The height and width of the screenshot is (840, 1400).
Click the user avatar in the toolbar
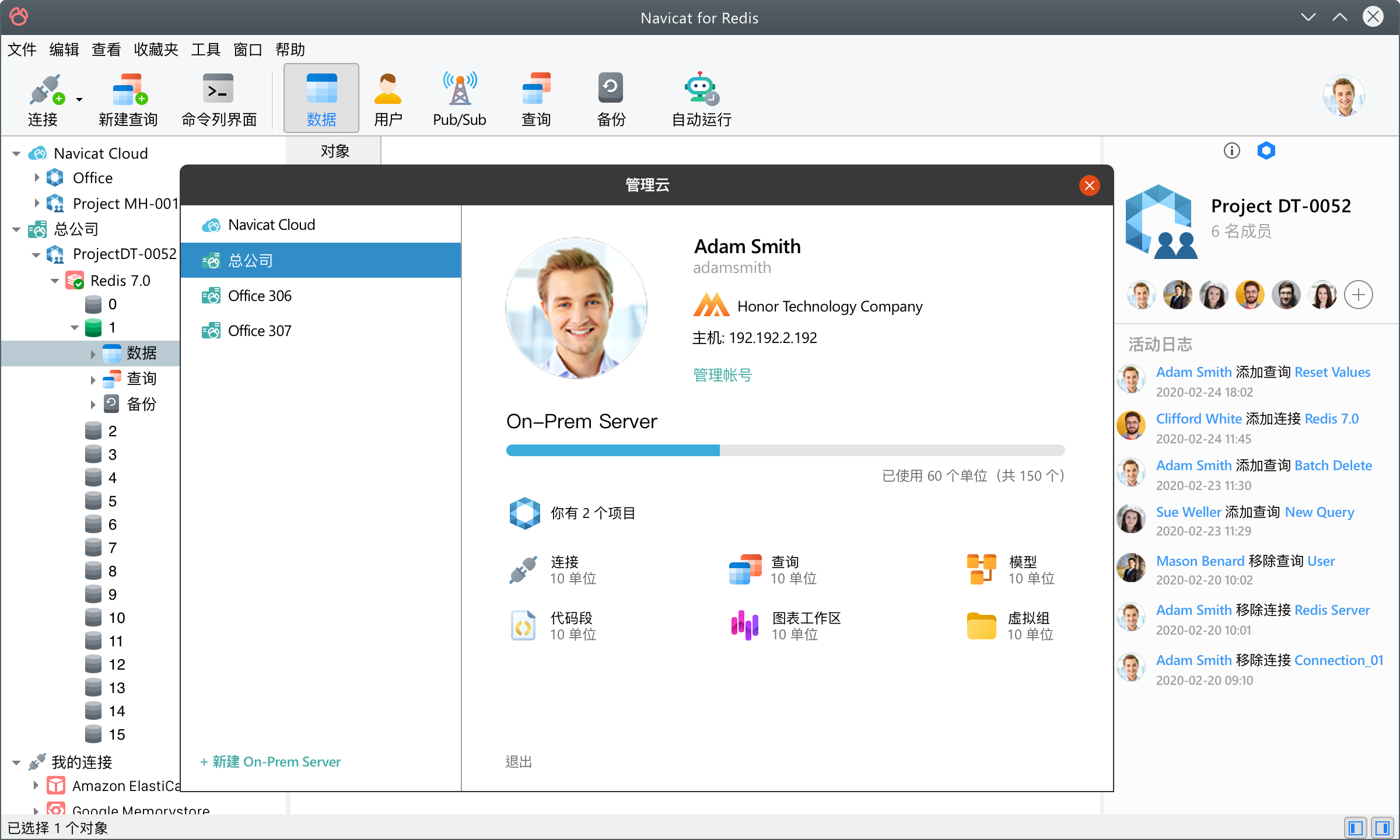click(1344, 96)
